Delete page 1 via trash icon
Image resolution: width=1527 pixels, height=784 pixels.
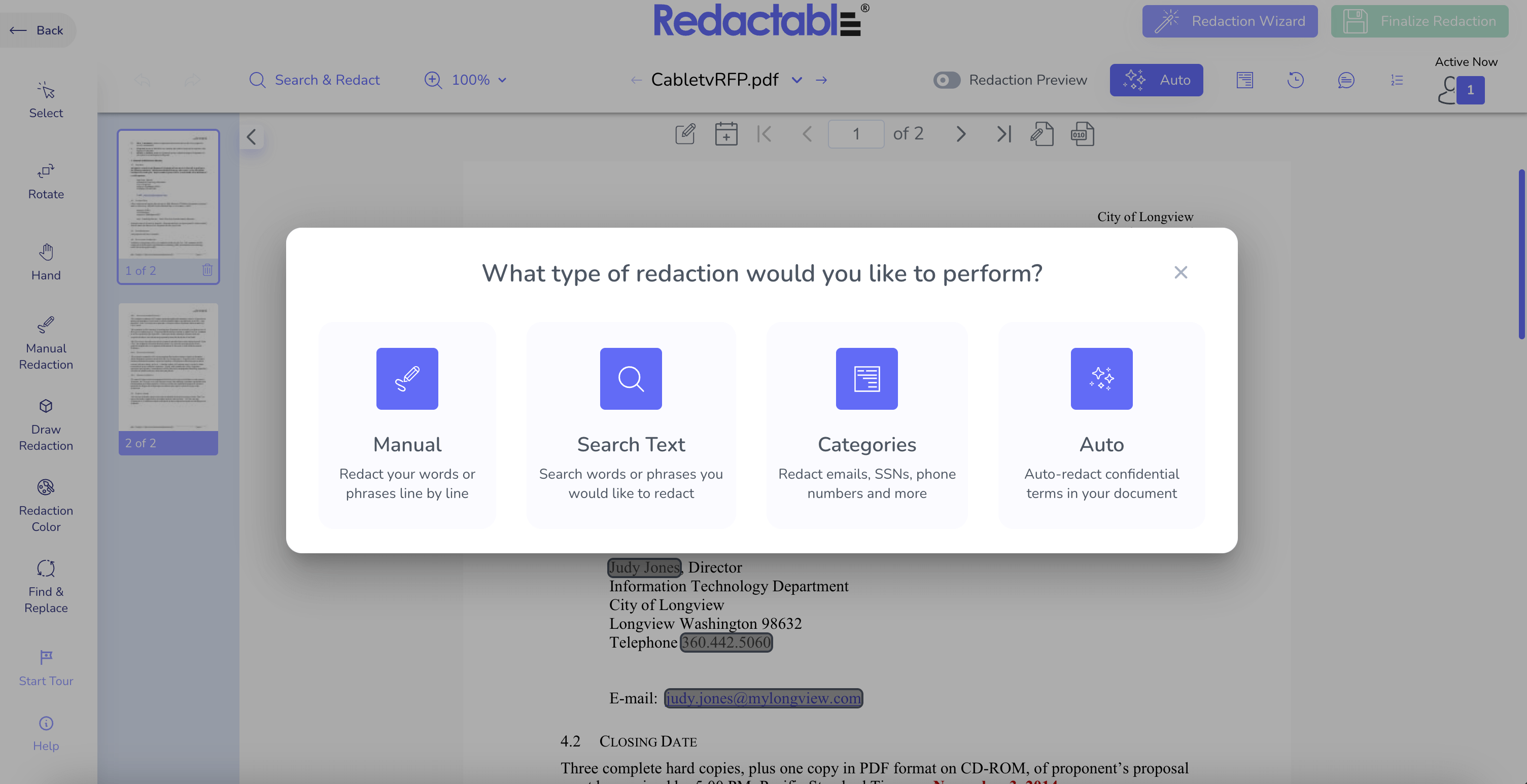point(207,270)
